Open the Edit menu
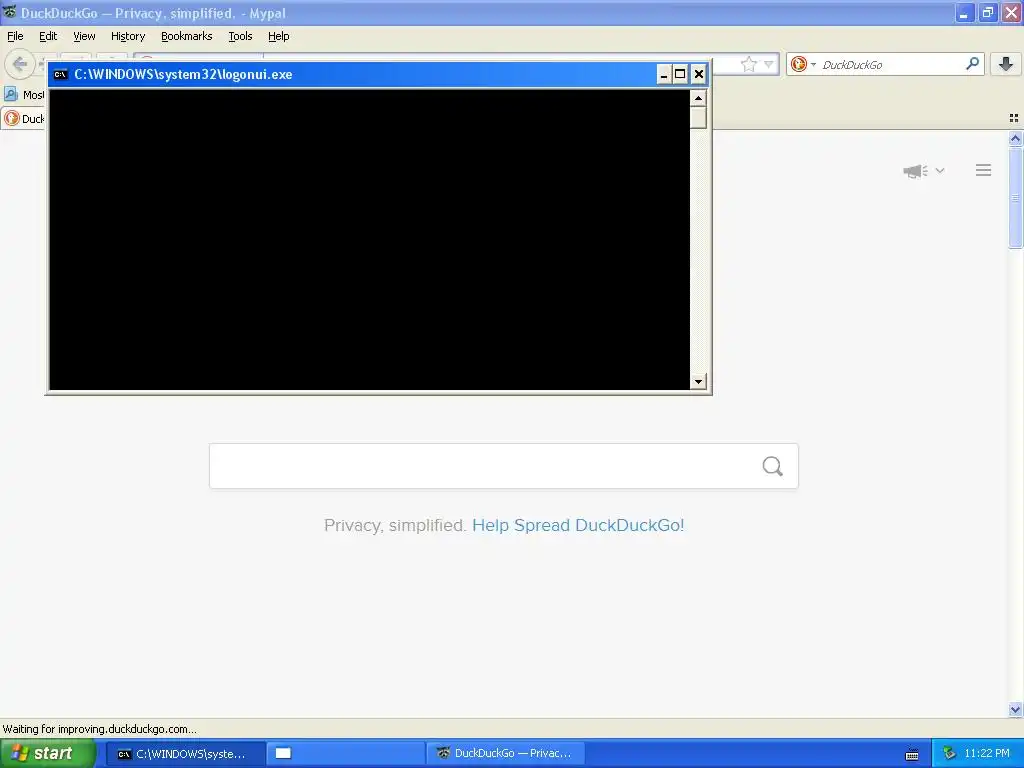 click(48, 36)
